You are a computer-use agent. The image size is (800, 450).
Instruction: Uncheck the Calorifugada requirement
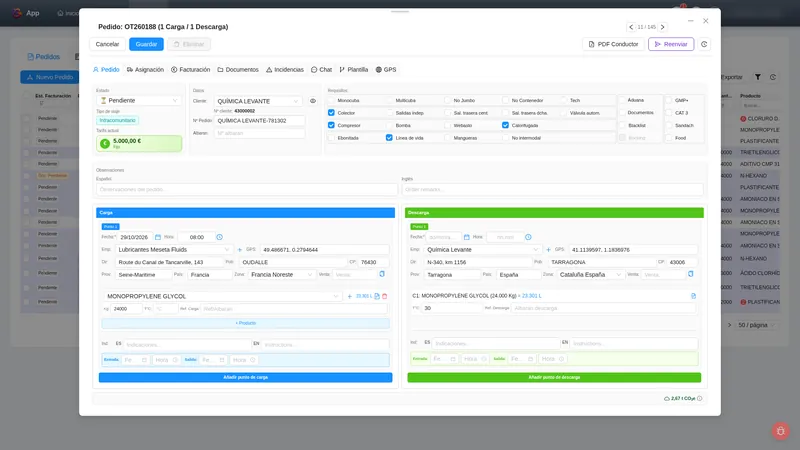(505, 125)
